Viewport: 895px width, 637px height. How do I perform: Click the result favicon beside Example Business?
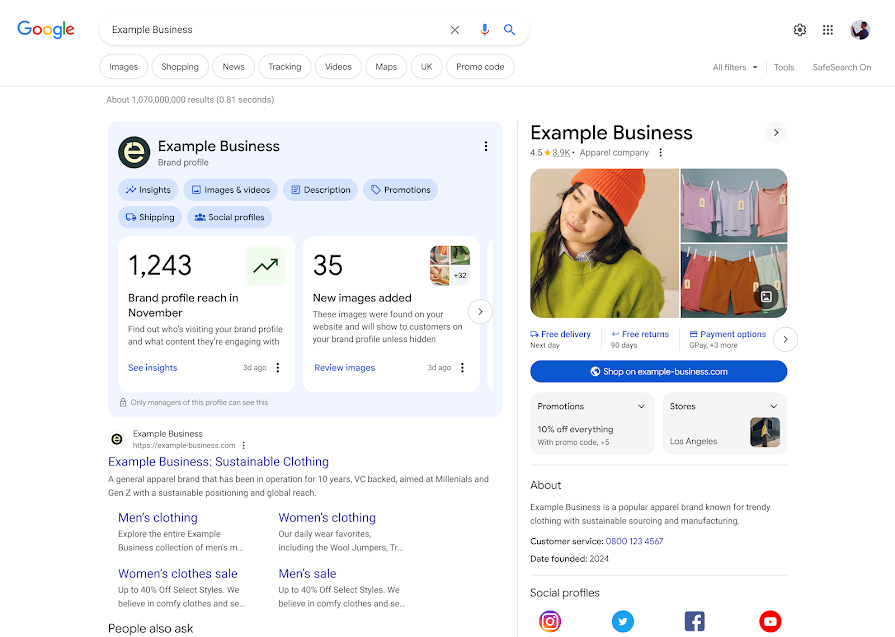click(x=116, y=439)
